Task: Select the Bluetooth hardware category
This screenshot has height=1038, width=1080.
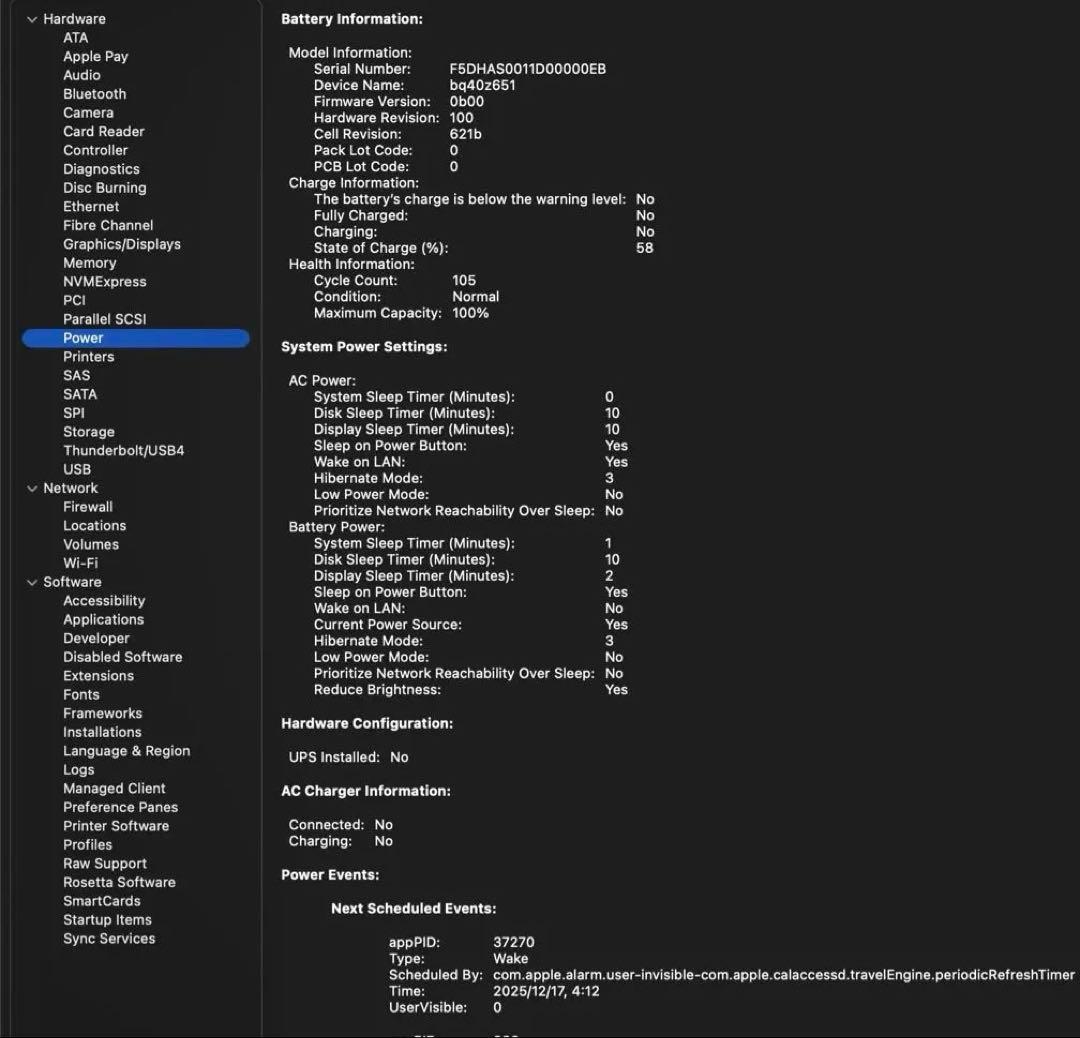Action: (x=95, y=93)
